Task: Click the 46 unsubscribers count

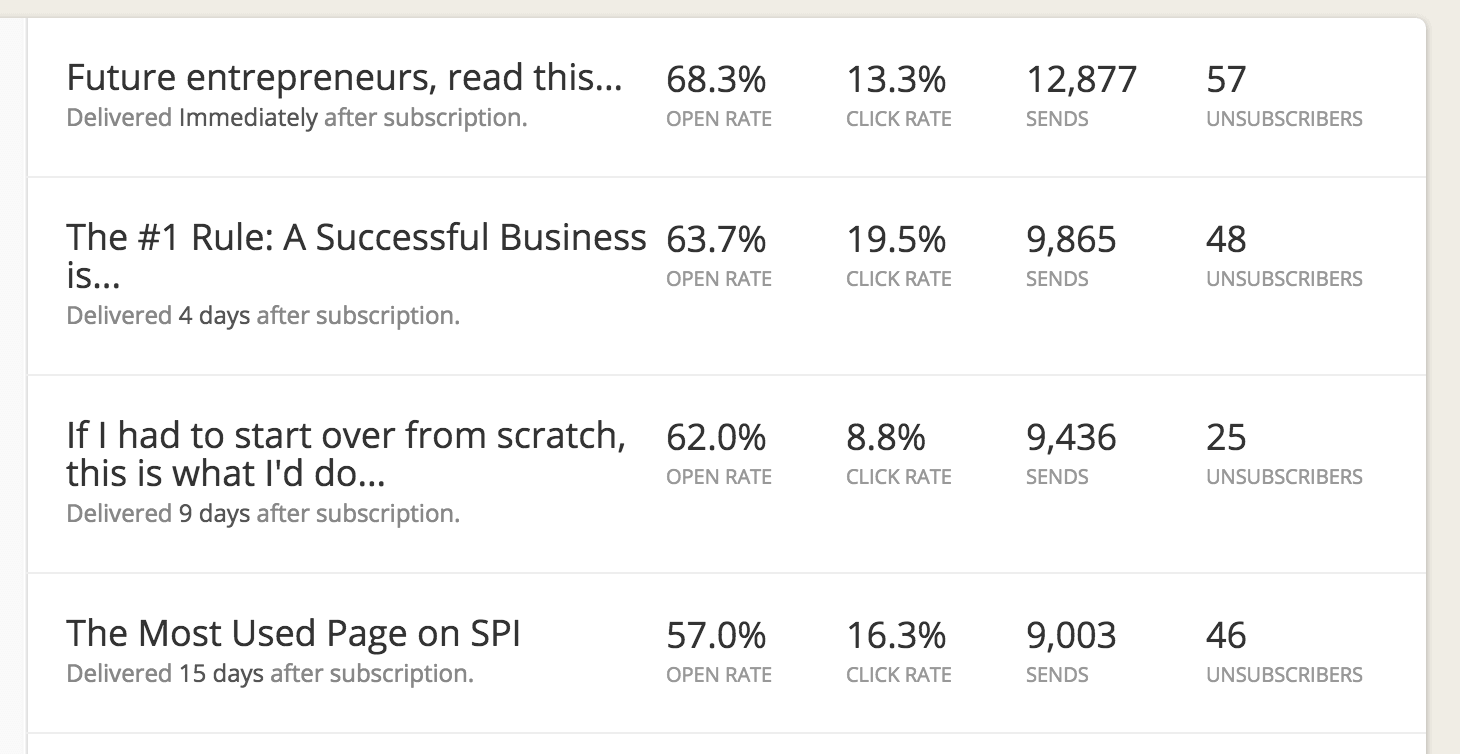Action: [1226, 635]
